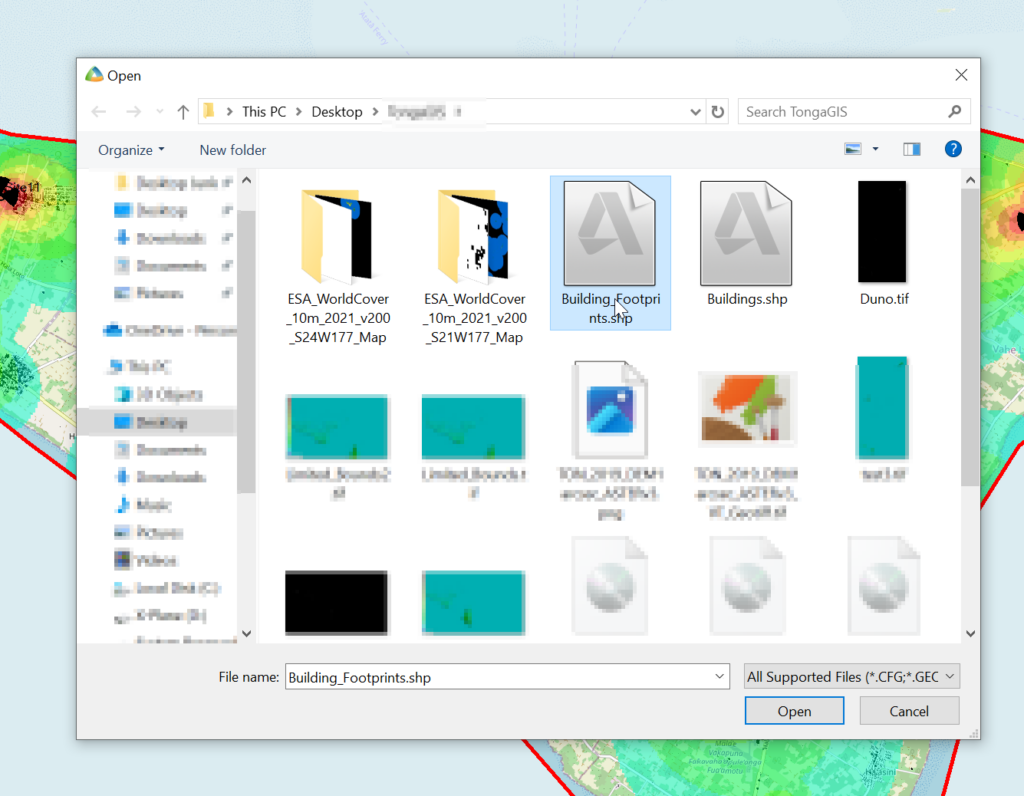
Task: Open the recent locations dropdown arrow
Action: click(160, 112)
